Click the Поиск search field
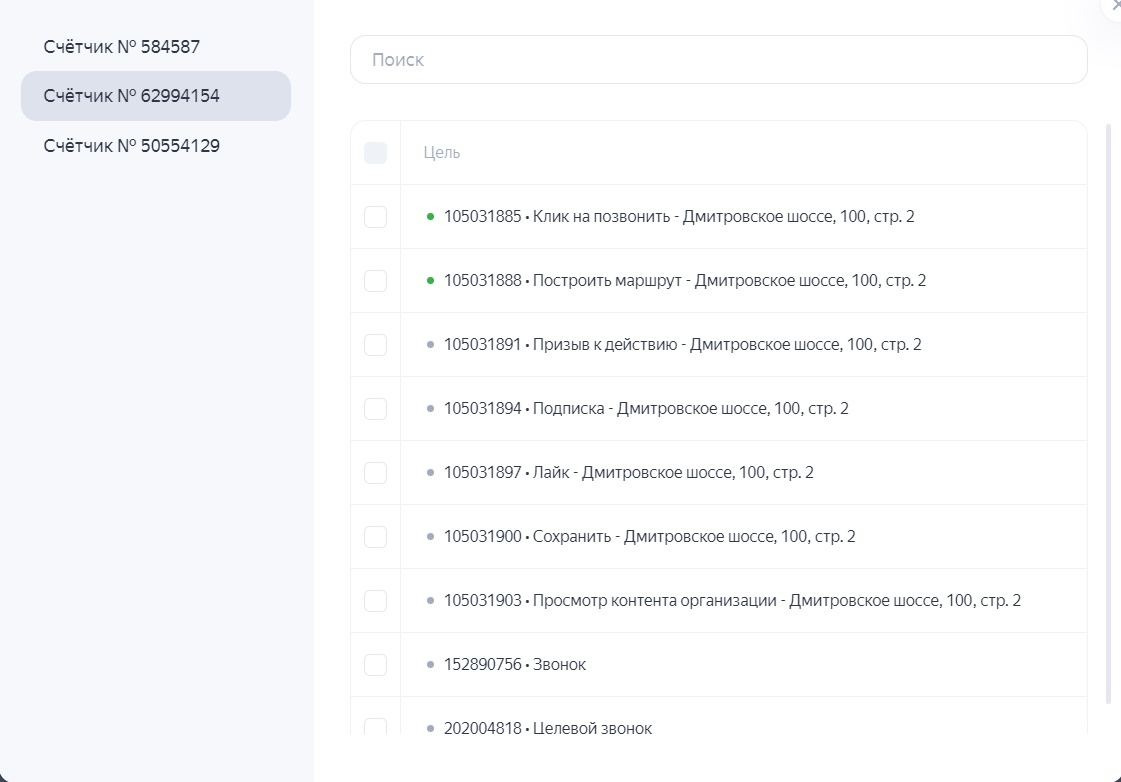The height and width of the screenshot is (782, 1121). pyautogui.click(x=718, y=59)
